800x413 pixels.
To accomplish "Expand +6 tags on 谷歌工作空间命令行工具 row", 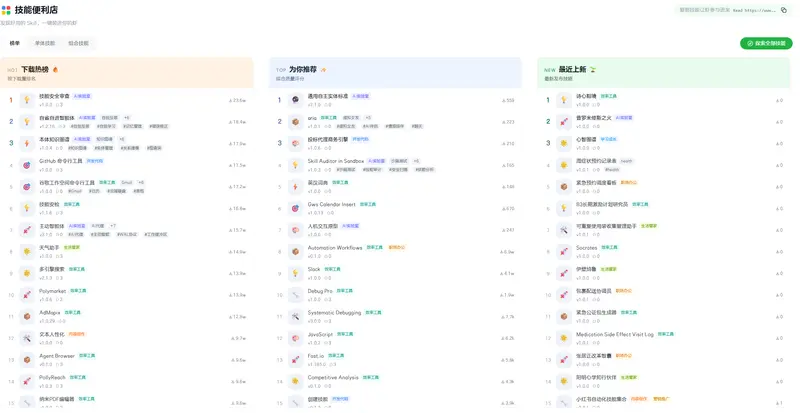I will pos(141,183).
